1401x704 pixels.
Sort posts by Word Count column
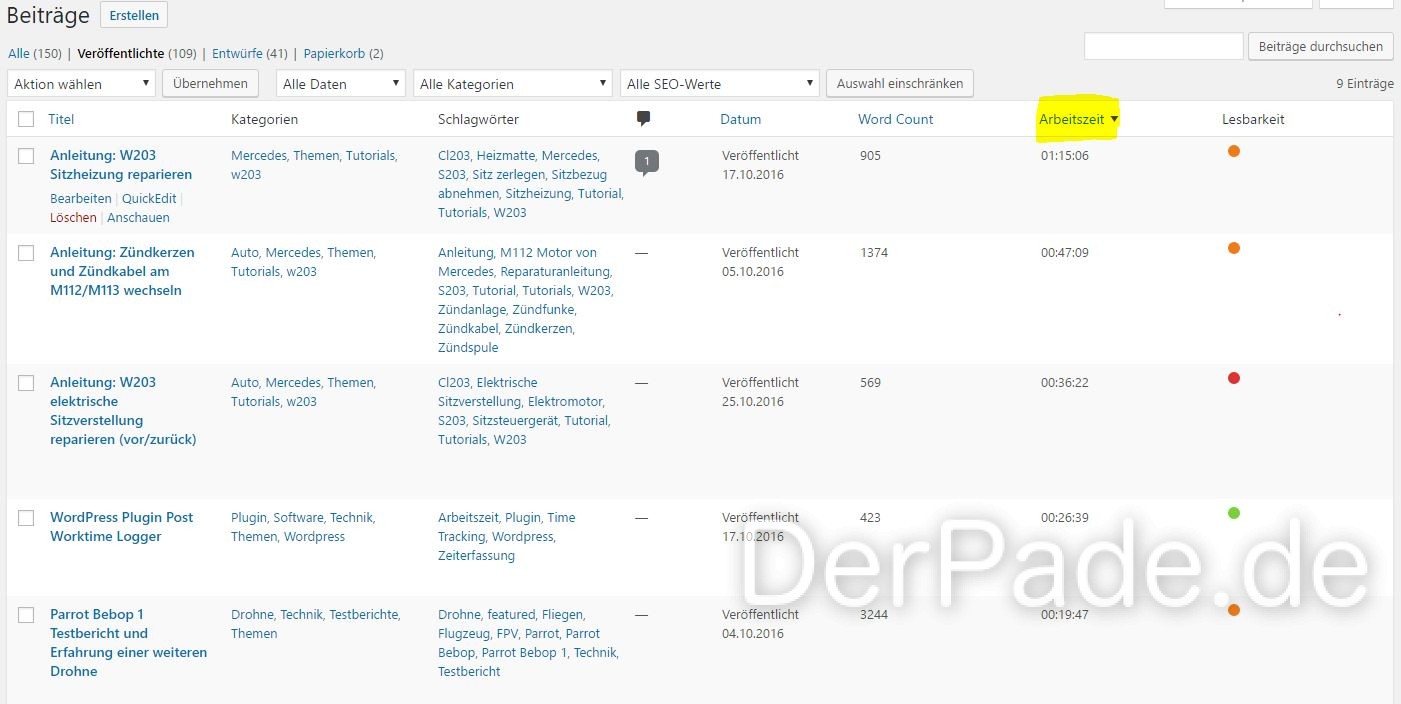tap(895, 119)
